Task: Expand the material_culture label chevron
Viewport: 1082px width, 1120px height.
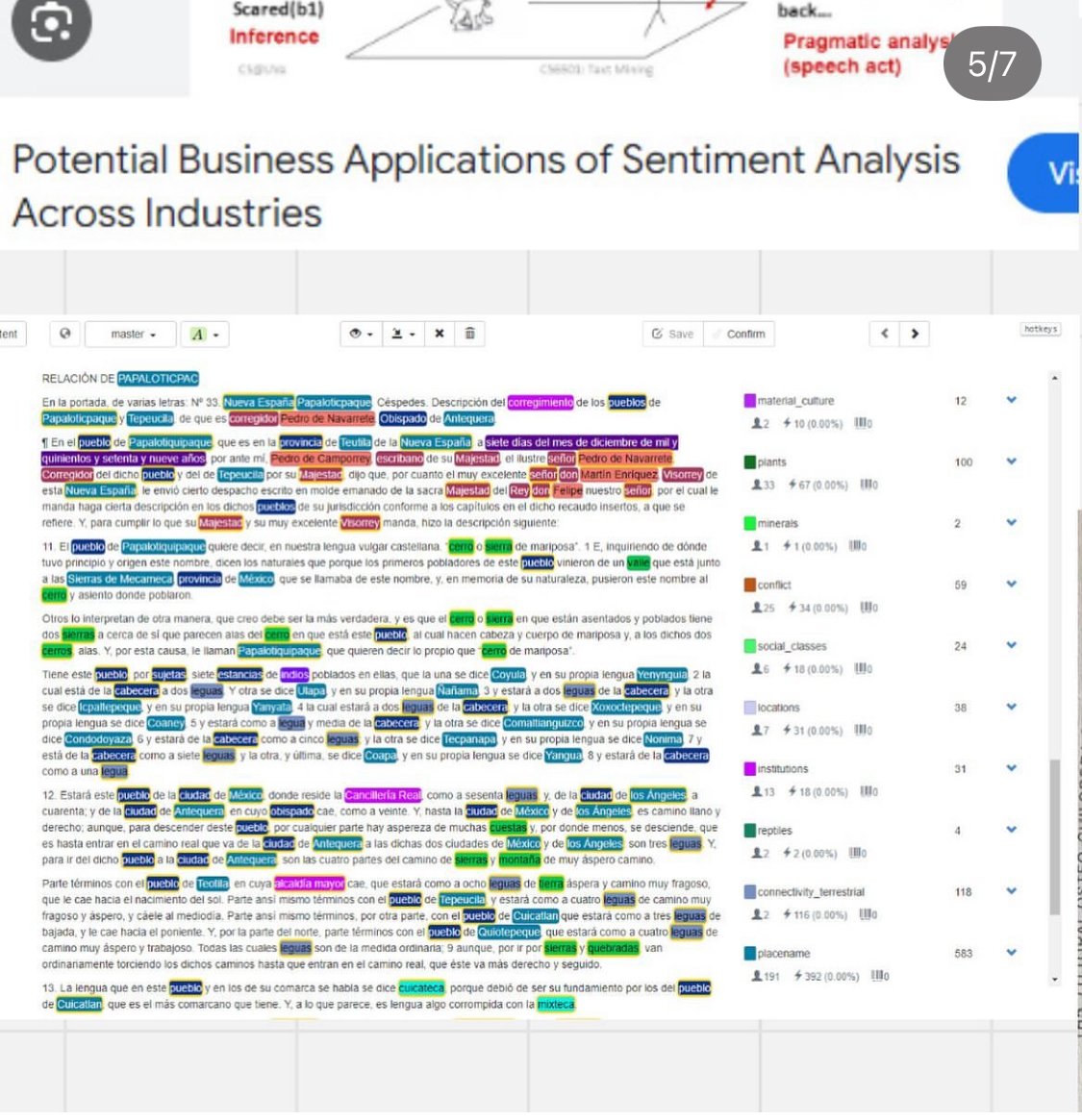Action: pyautogui.click(x=1011, y=400)
